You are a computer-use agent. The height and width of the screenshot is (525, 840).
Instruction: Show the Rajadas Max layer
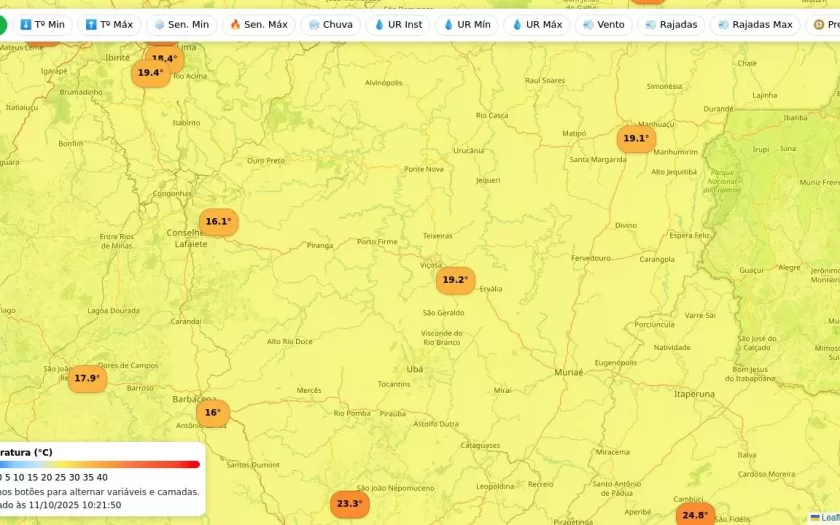tap(754, 24)
